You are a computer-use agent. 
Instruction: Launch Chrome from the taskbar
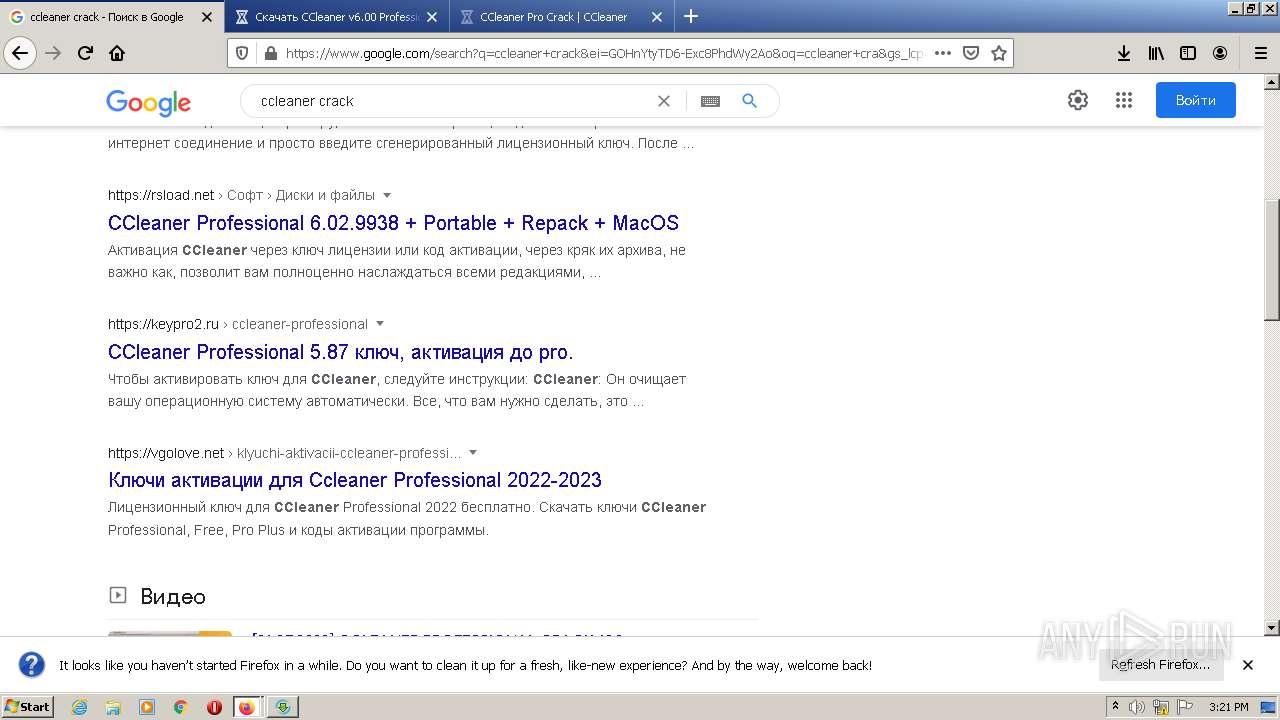pyautogui.click(x=180, y=707)
